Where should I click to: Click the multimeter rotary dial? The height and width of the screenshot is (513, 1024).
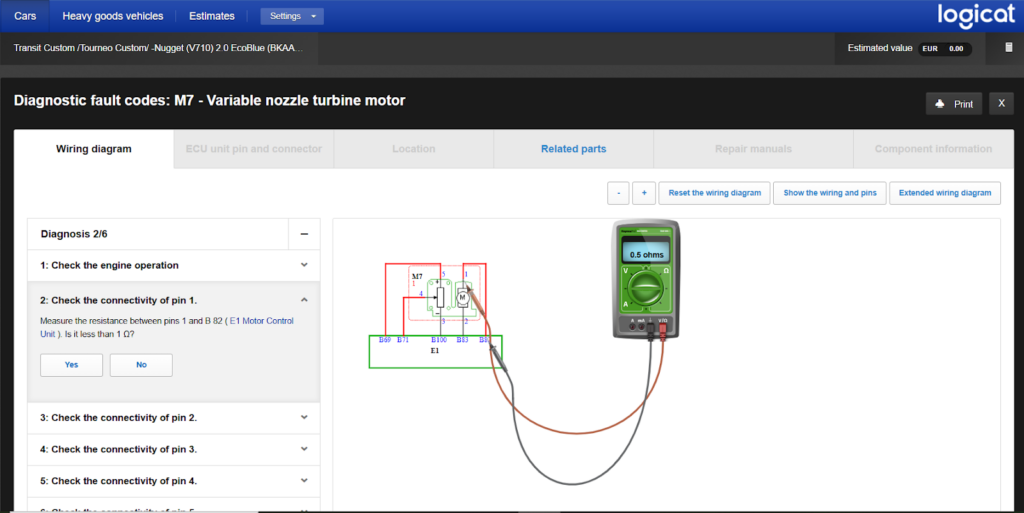coord(645,288)
